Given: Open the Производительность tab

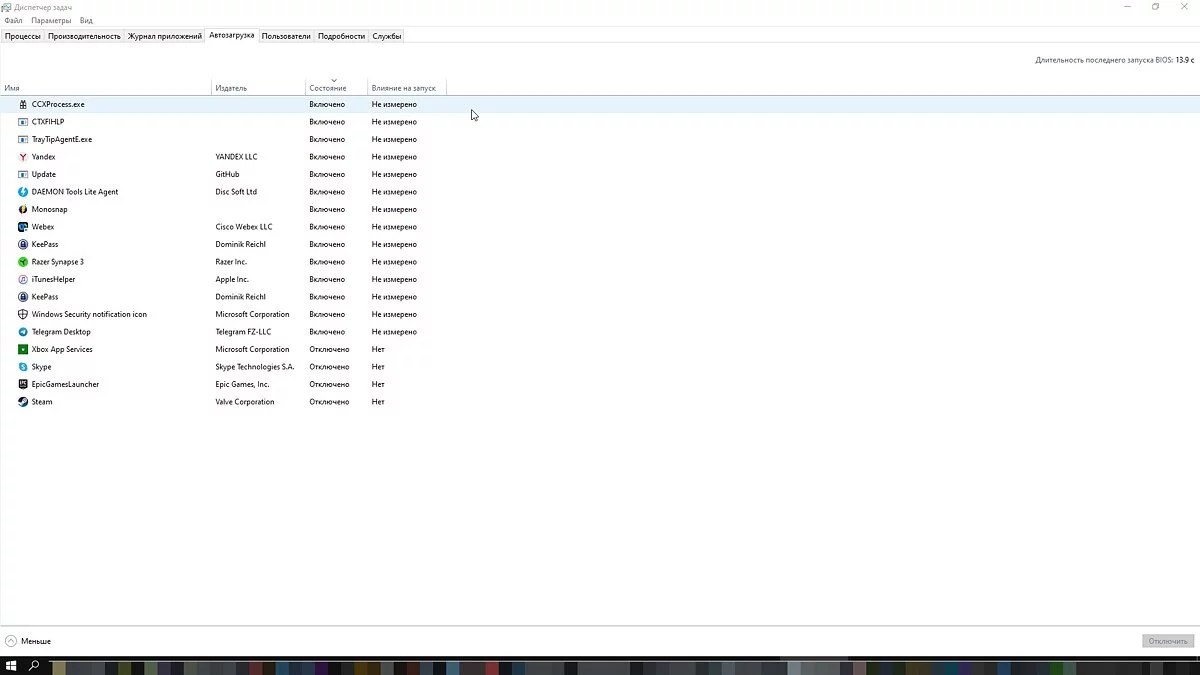Looking at the screenshot, I should tap(84, 36).
